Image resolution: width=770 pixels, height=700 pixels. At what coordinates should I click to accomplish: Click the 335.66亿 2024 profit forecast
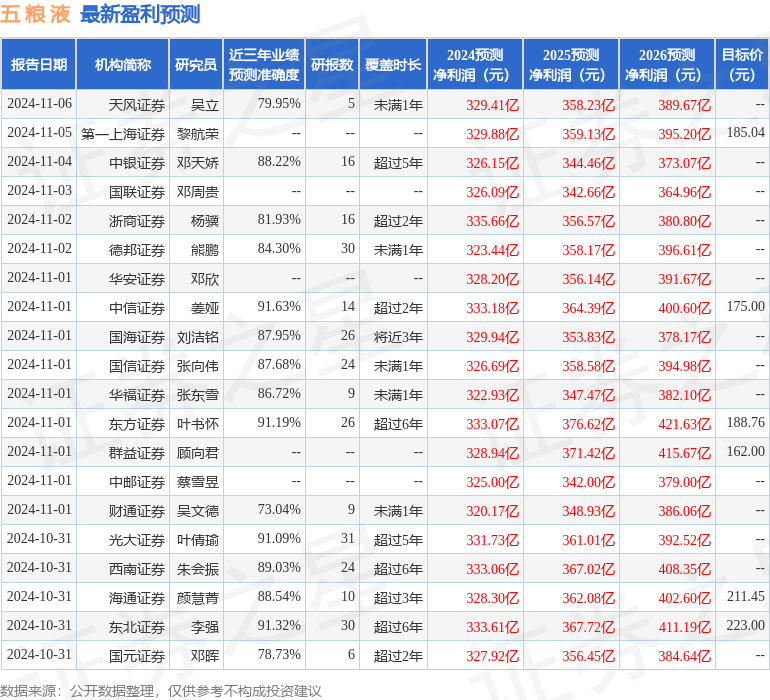coord(492,221)
